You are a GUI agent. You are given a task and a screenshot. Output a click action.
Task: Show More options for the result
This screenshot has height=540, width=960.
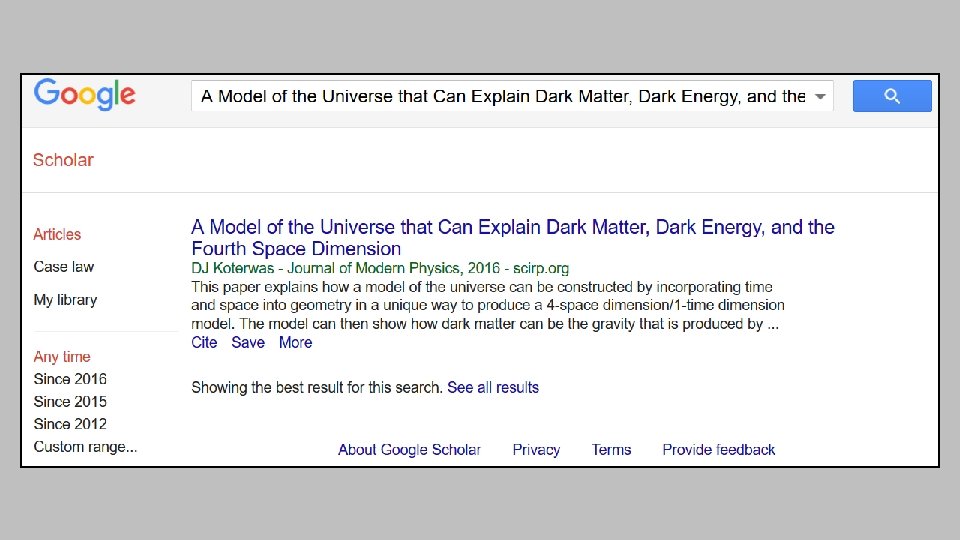coord(296,342)
